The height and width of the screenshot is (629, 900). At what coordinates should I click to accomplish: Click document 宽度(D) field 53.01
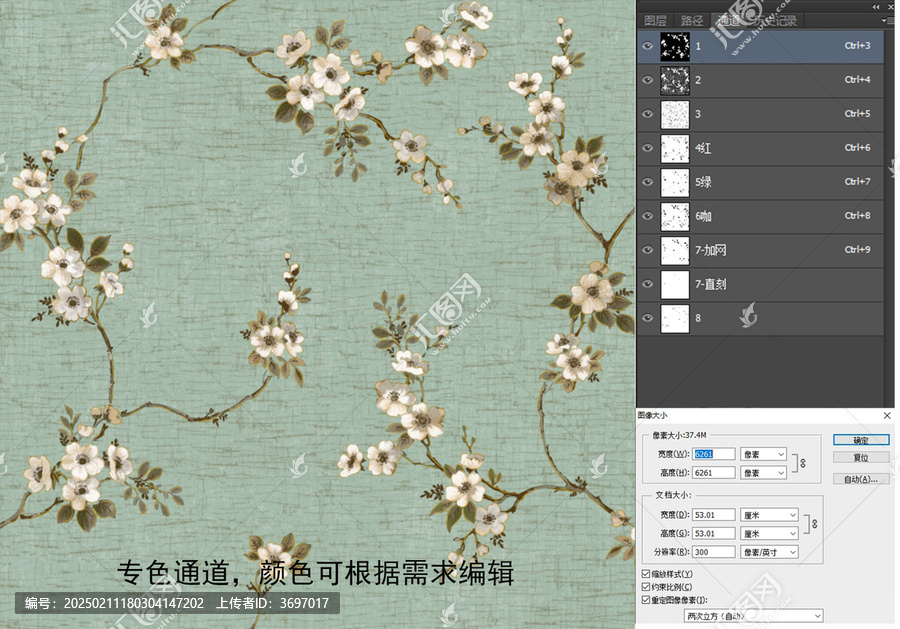pos(713,515)
